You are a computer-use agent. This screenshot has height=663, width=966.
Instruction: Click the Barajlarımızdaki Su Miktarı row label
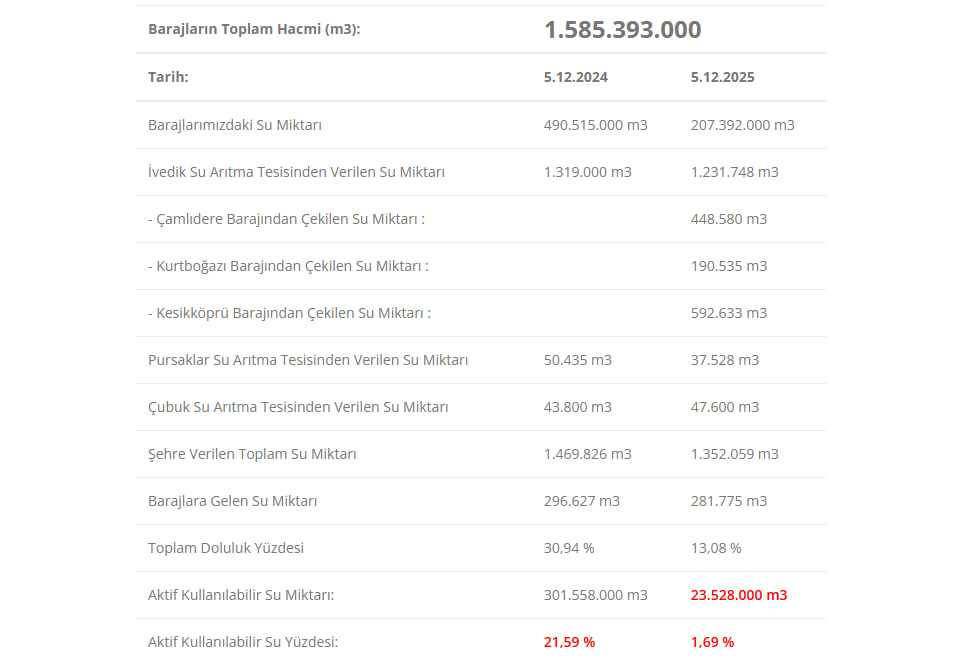[234, 125]
